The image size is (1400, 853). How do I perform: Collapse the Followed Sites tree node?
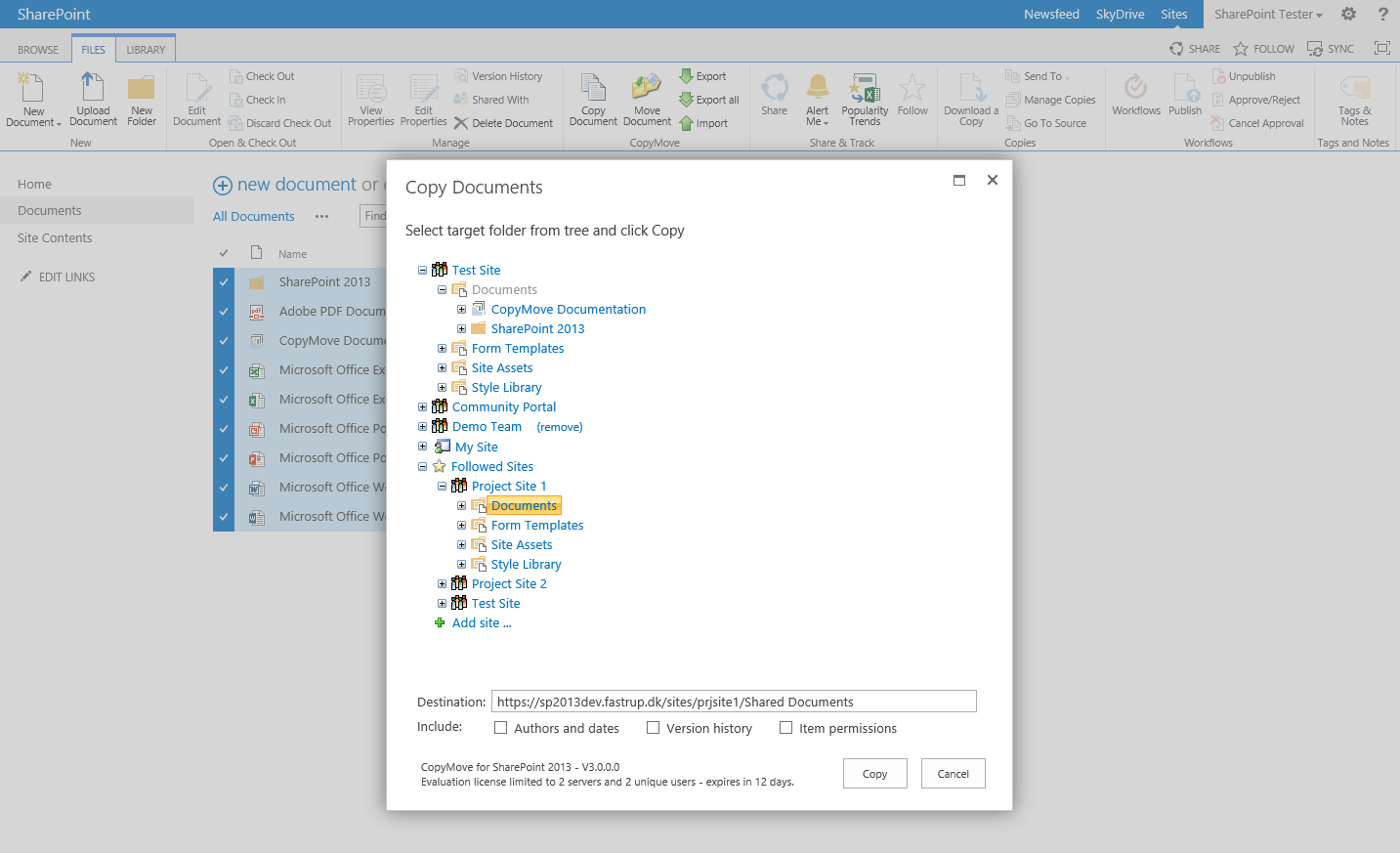click(422, 467)
